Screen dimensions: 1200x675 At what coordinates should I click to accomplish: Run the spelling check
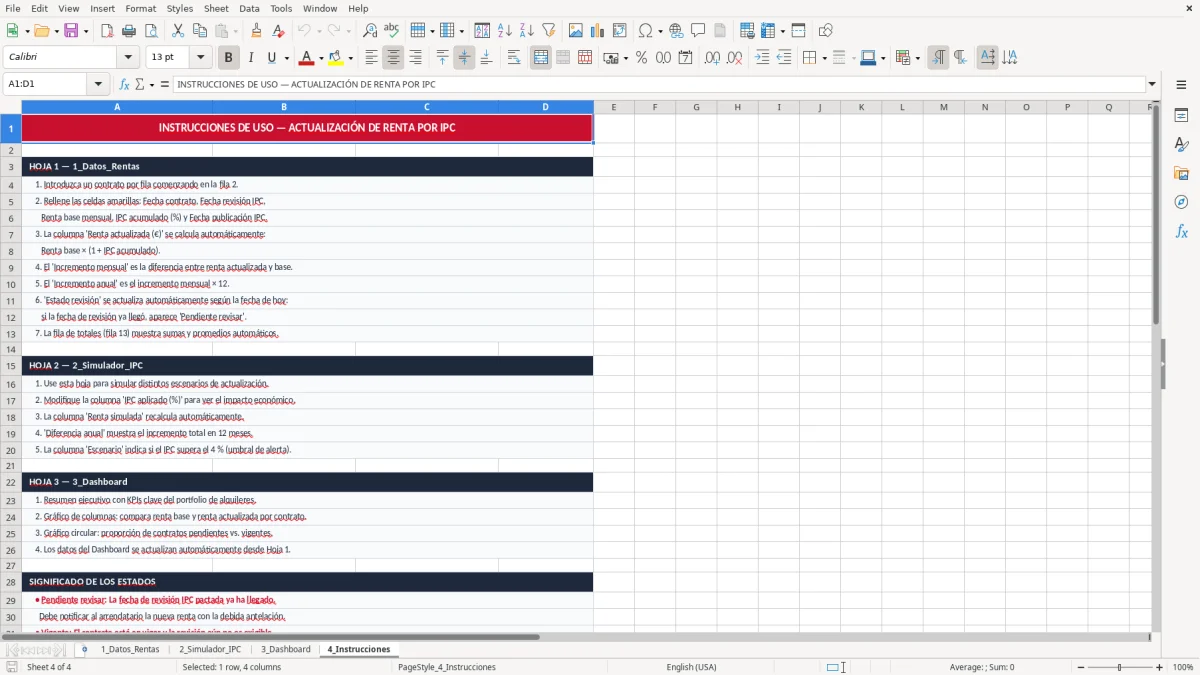[391, 31]
